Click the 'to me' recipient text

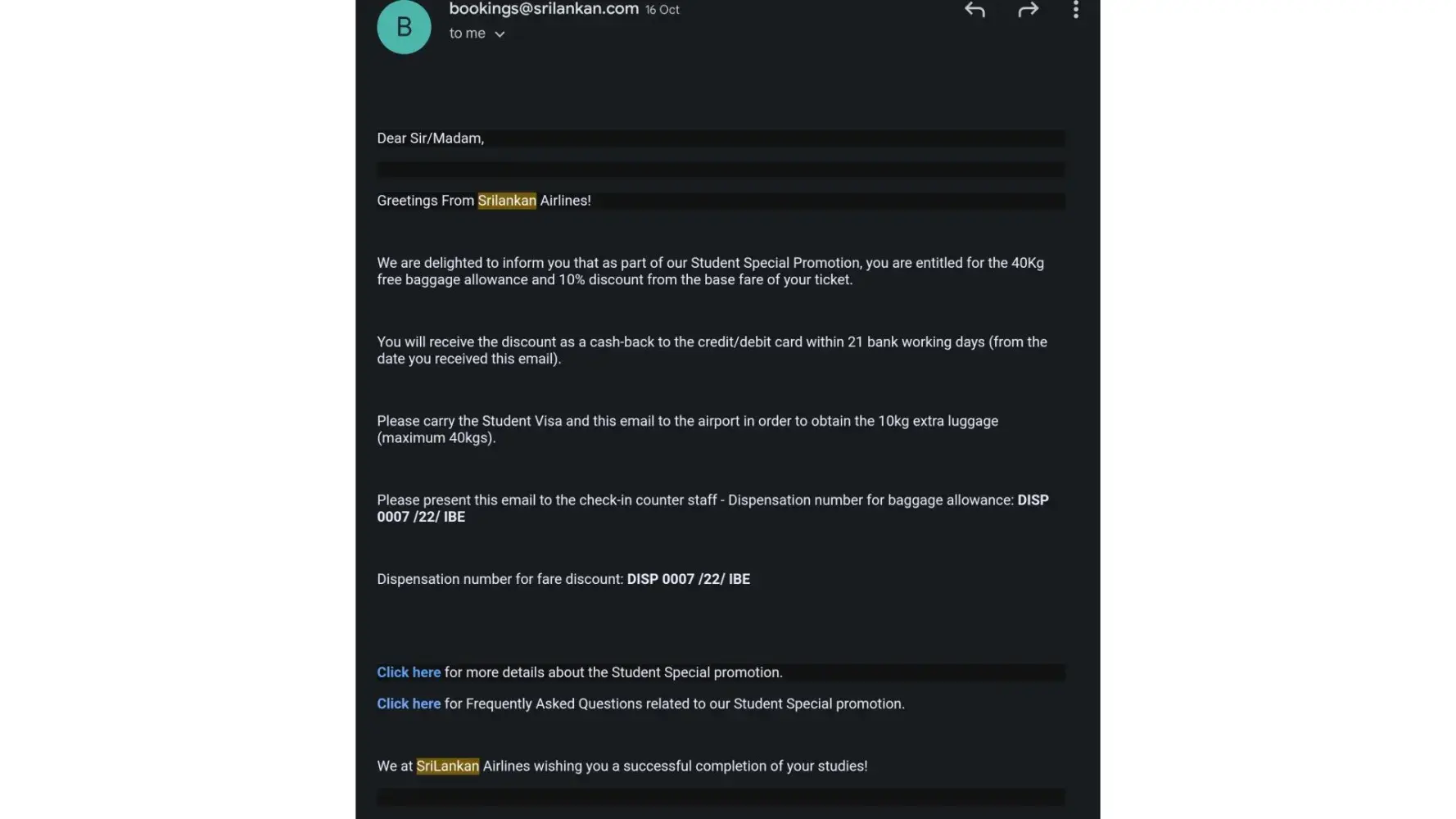467,34
